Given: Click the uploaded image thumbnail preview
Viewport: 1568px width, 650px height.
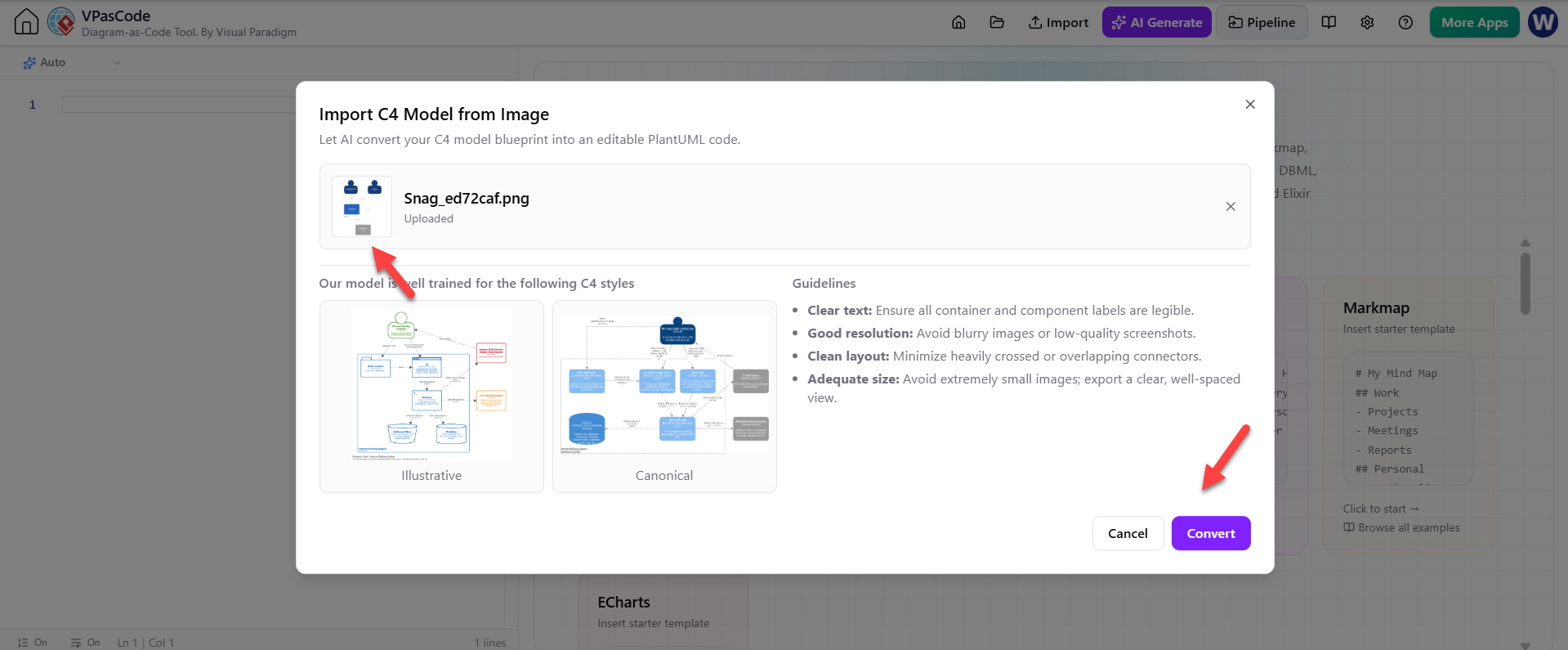Looking at the screenshot, I should [x=362, y=207].
